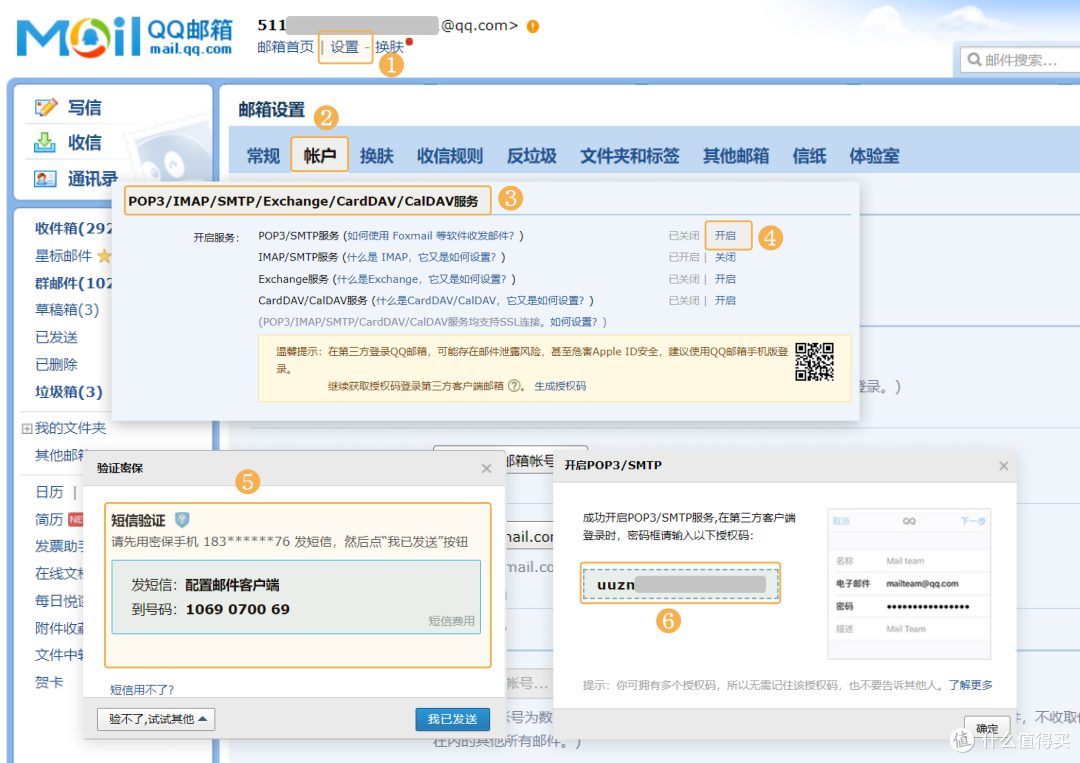
Task: Click the QR code for mobile QQ Mail
Action: 814,362
